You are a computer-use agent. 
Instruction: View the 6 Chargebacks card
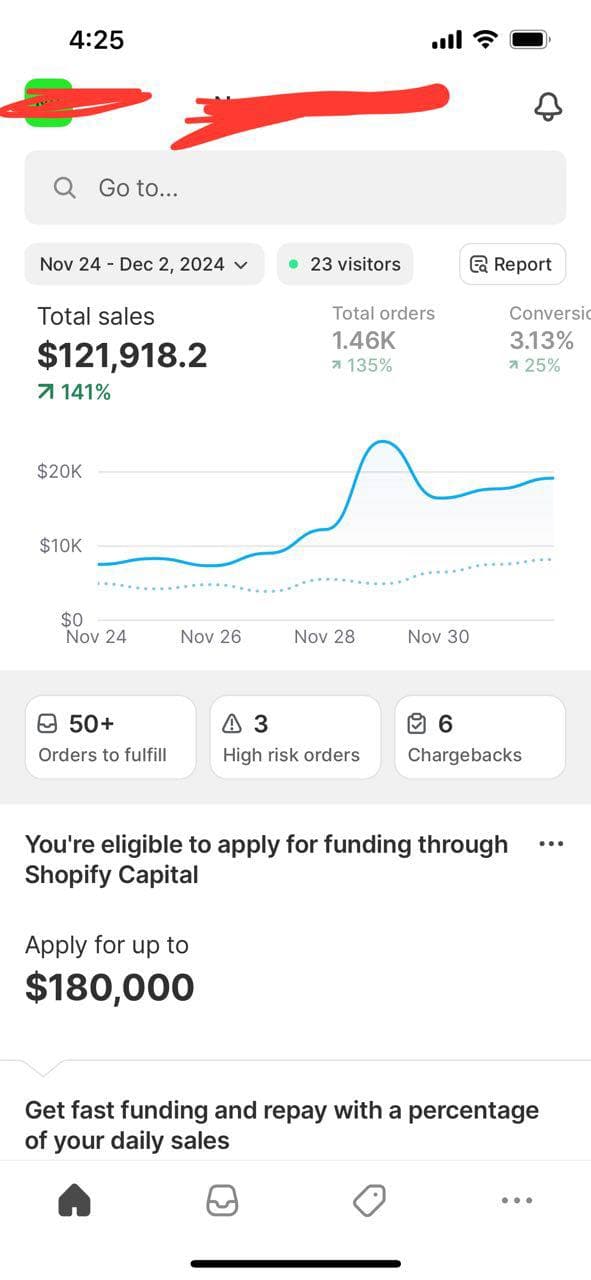pos(480,738)
